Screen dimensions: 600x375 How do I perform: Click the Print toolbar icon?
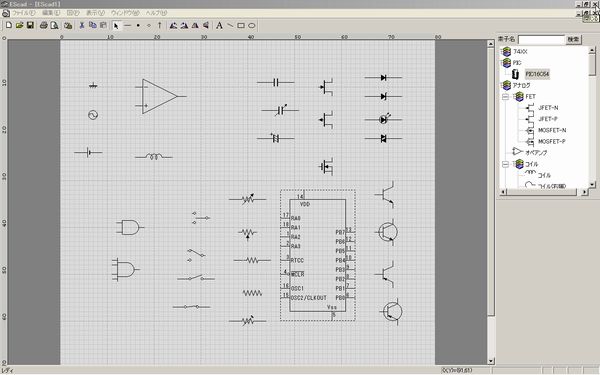coord(44,26)
